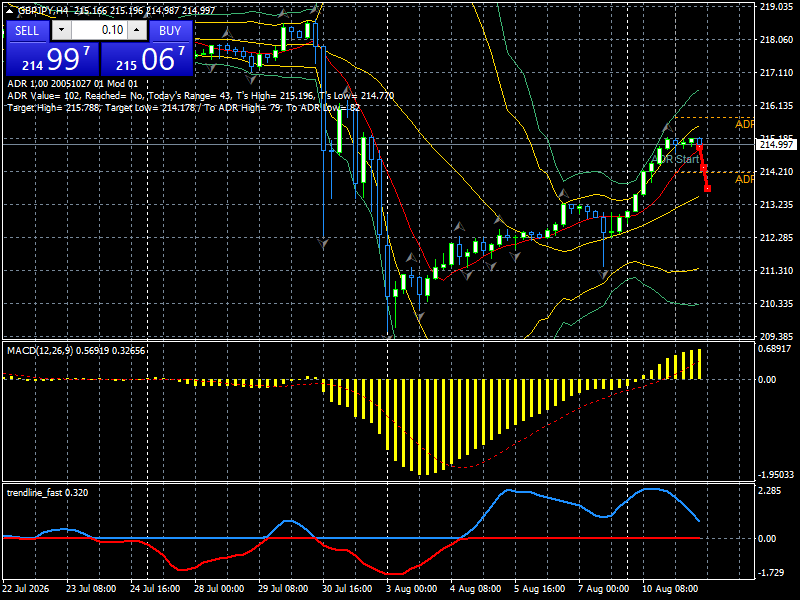Click the '5 Aug 16:00' time label
This screenshot has height=600, width=800.
pyautogui.click(x=540, y=588)
